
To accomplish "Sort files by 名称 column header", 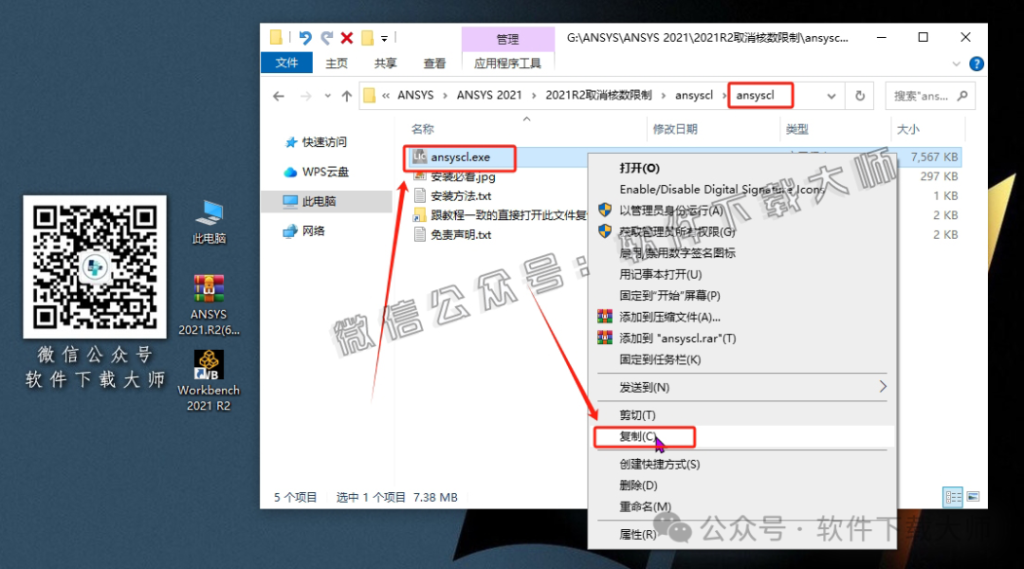I will (x=423, y=129).
